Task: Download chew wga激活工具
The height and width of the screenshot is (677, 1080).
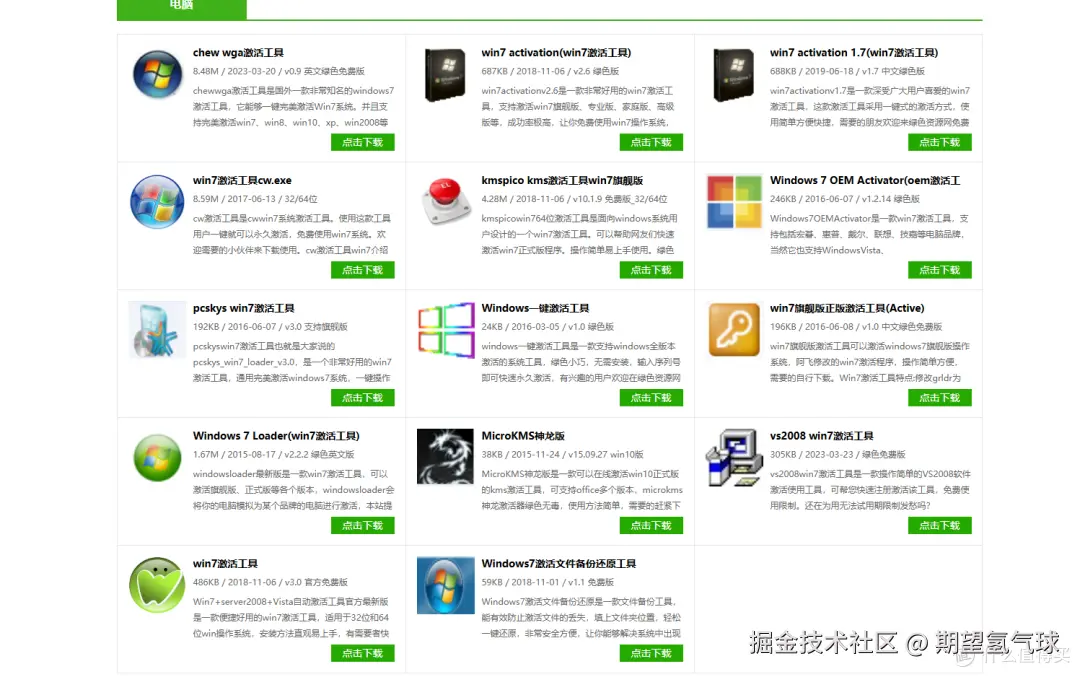Action: coord(362,143)
